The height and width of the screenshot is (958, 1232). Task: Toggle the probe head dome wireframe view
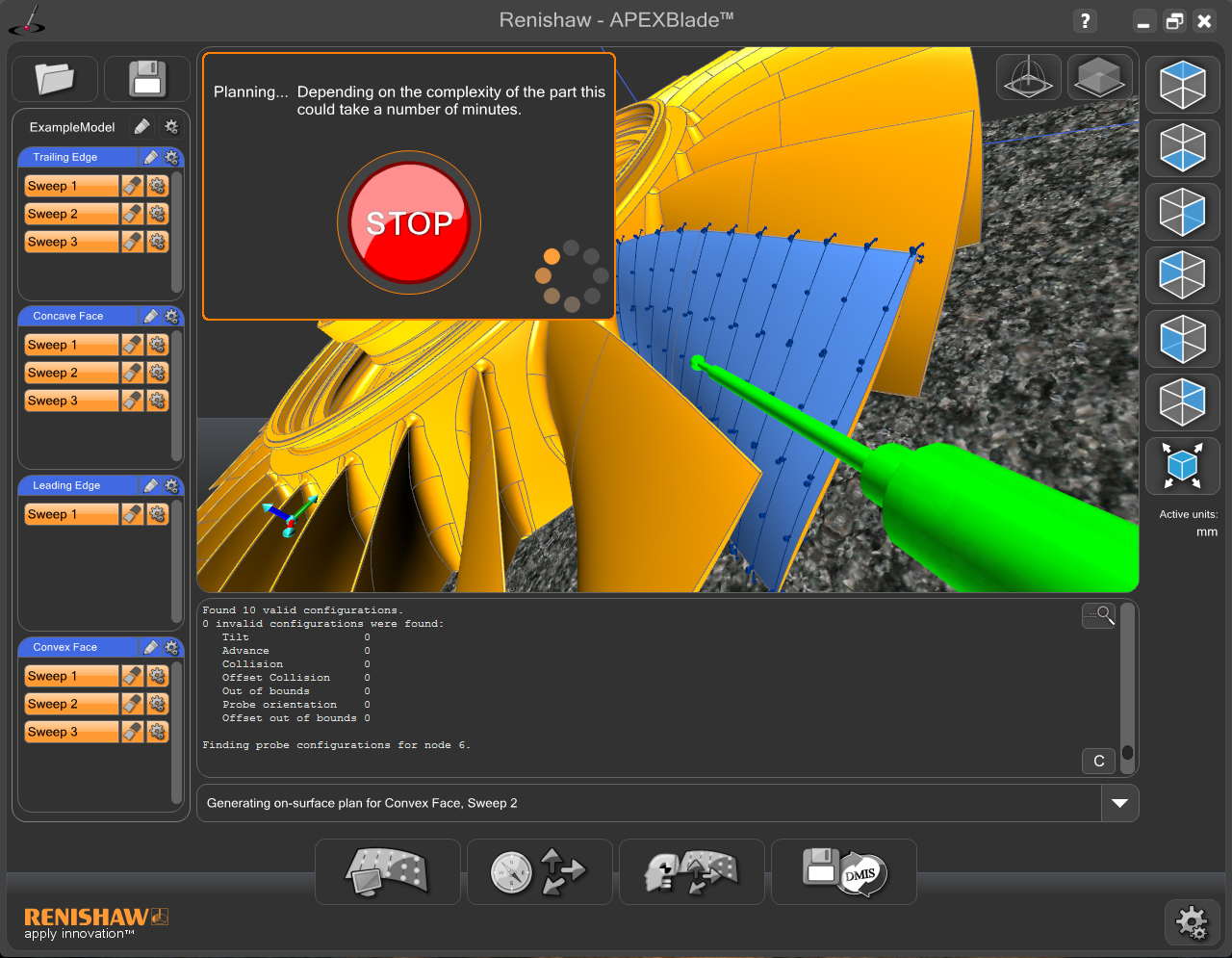pos(1029,77)
